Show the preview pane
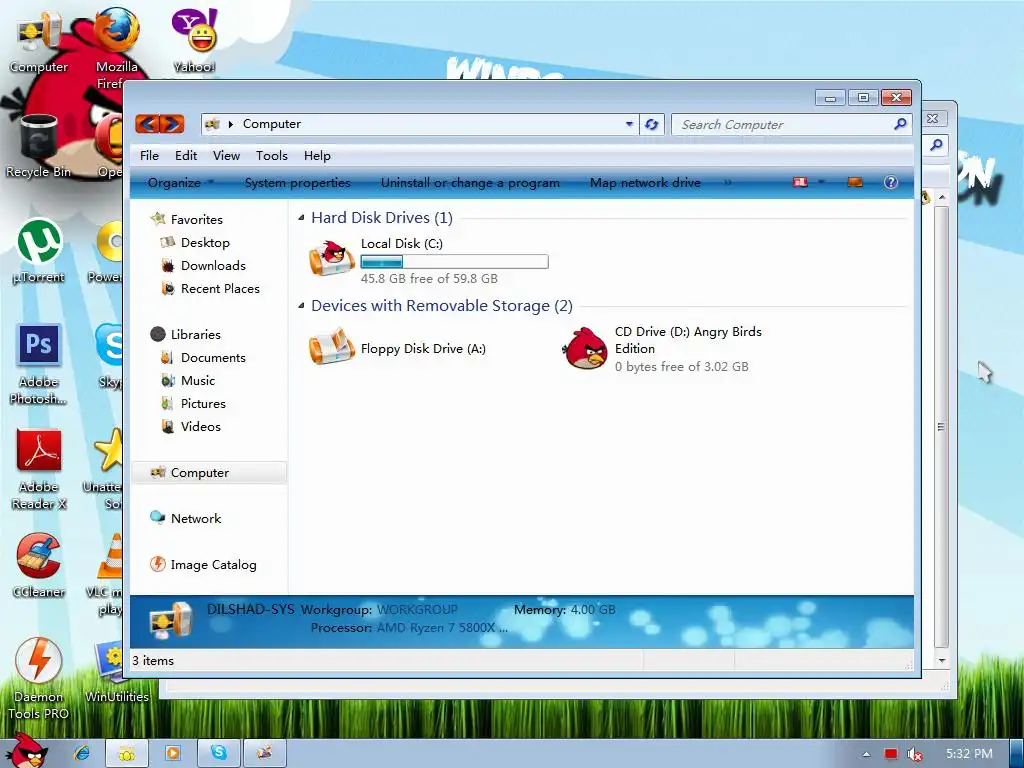The width and height of the screenshot is (1024, 768). click(x=855, y=182)
